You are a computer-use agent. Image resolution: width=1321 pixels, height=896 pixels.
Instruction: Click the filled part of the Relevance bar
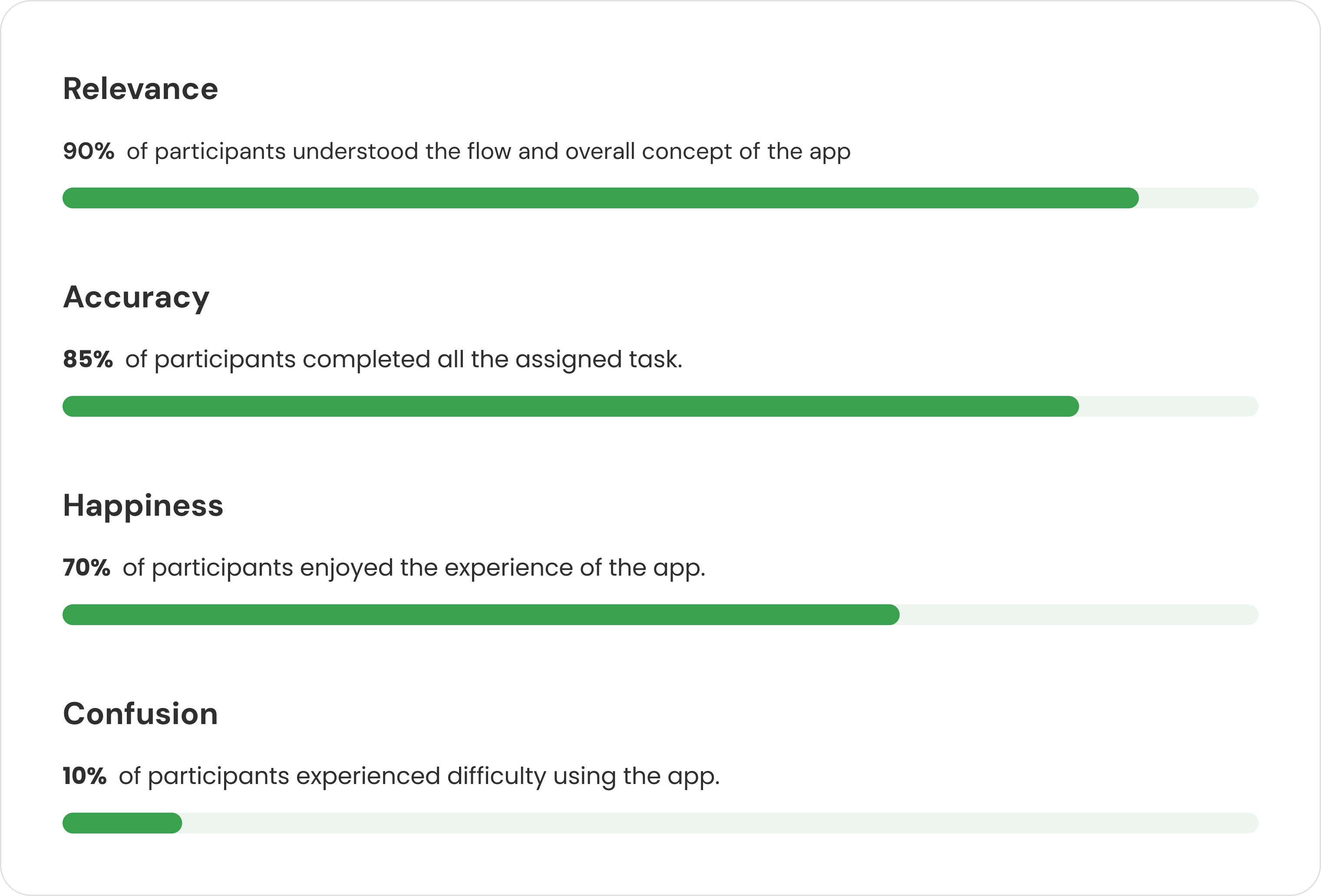point(600,198)
